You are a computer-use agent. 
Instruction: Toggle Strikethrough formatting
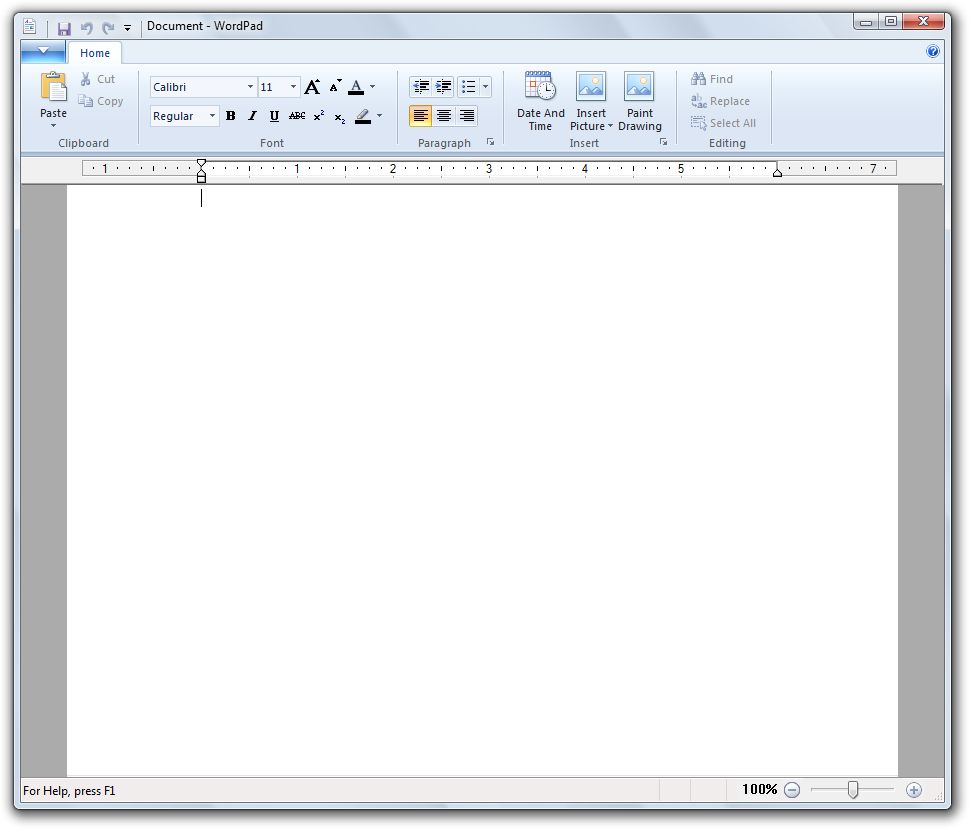click(297, 116)
